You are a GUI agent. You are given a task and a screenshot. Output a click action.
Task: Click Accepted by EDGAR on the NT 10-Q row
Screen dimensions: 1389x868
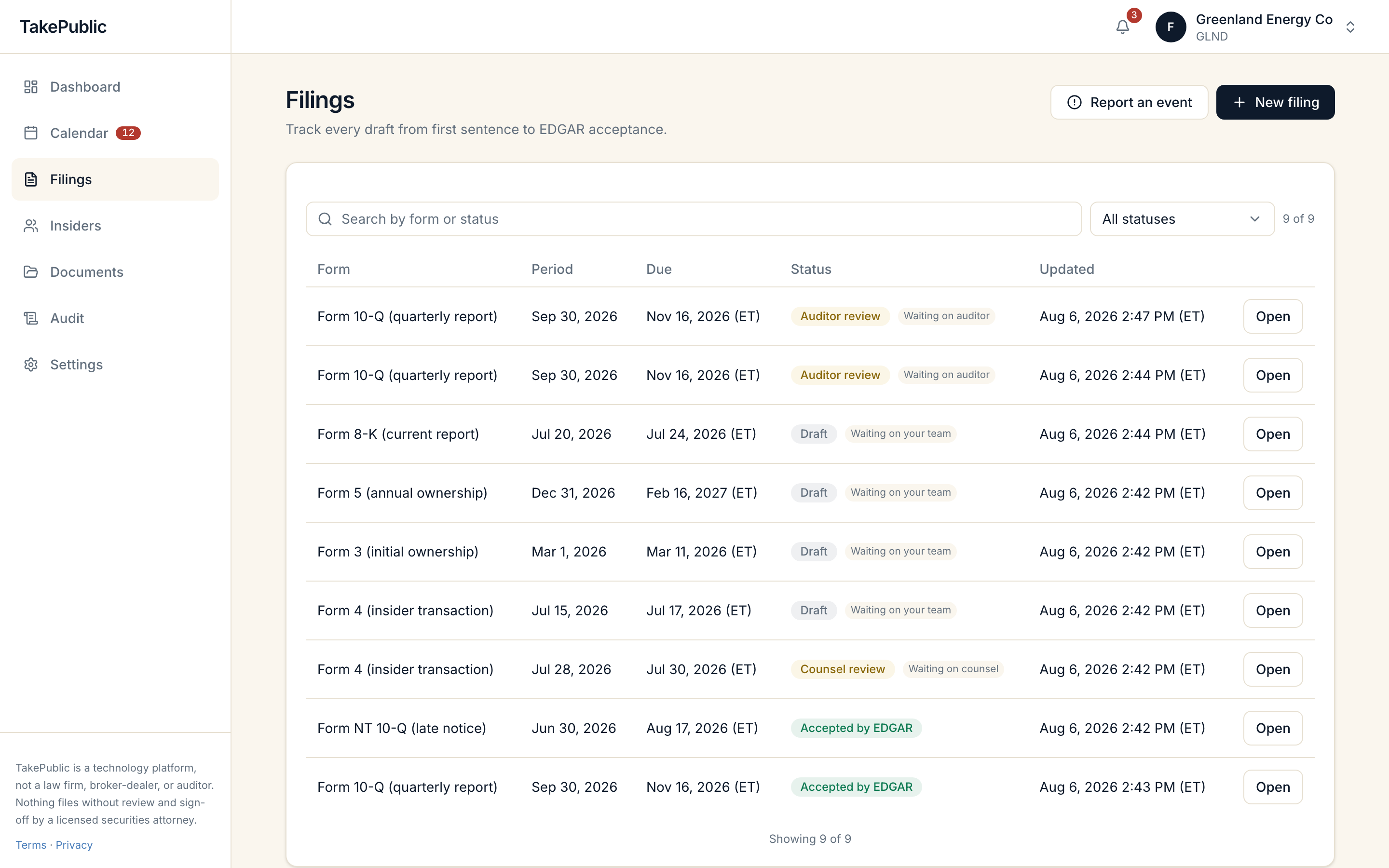[856, 729]
